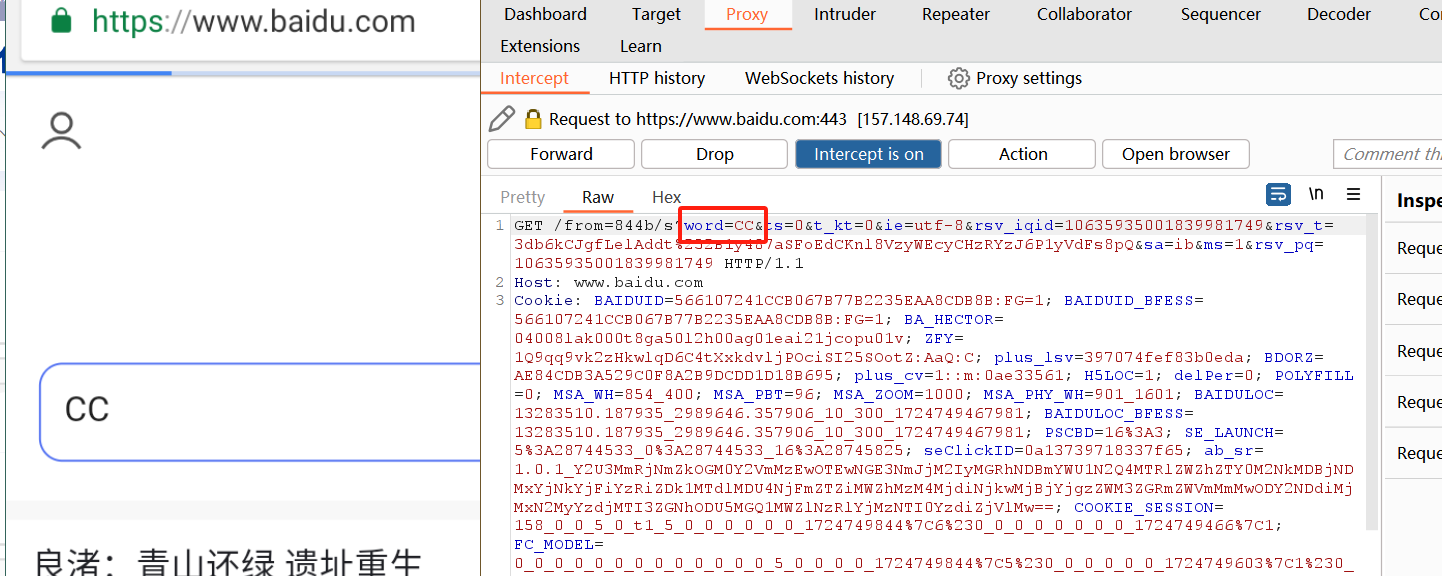Switch editor to Raw view

(598, 197)
